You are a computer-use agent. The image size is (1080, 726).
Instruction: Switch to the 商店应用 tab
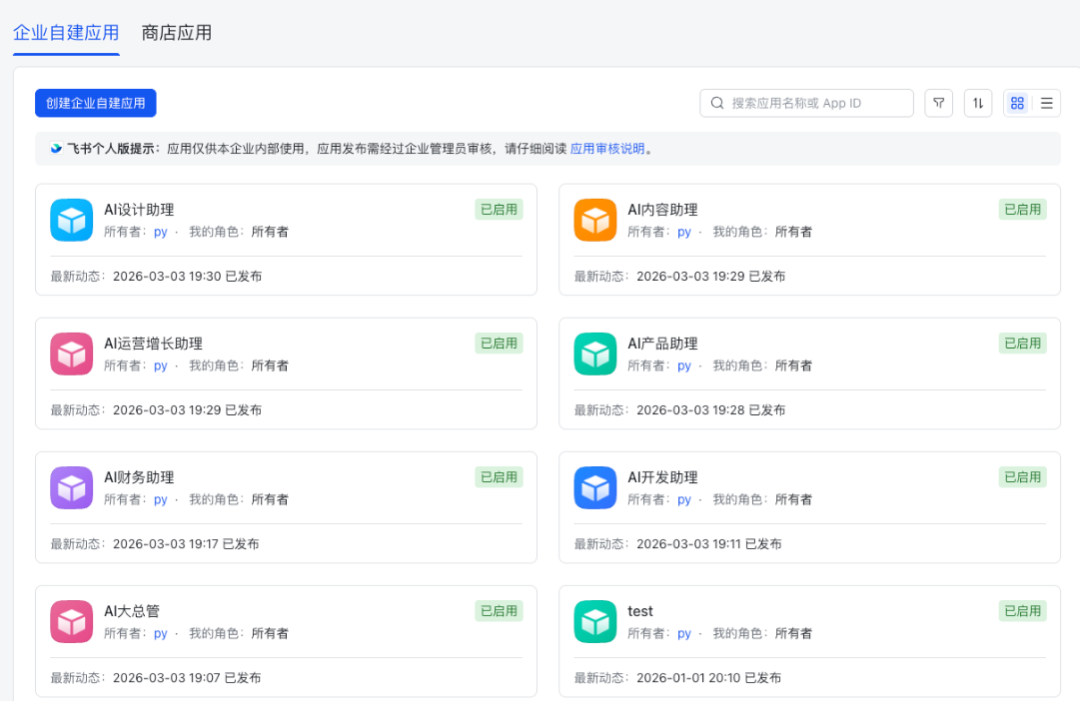click(x=176, y=33)
